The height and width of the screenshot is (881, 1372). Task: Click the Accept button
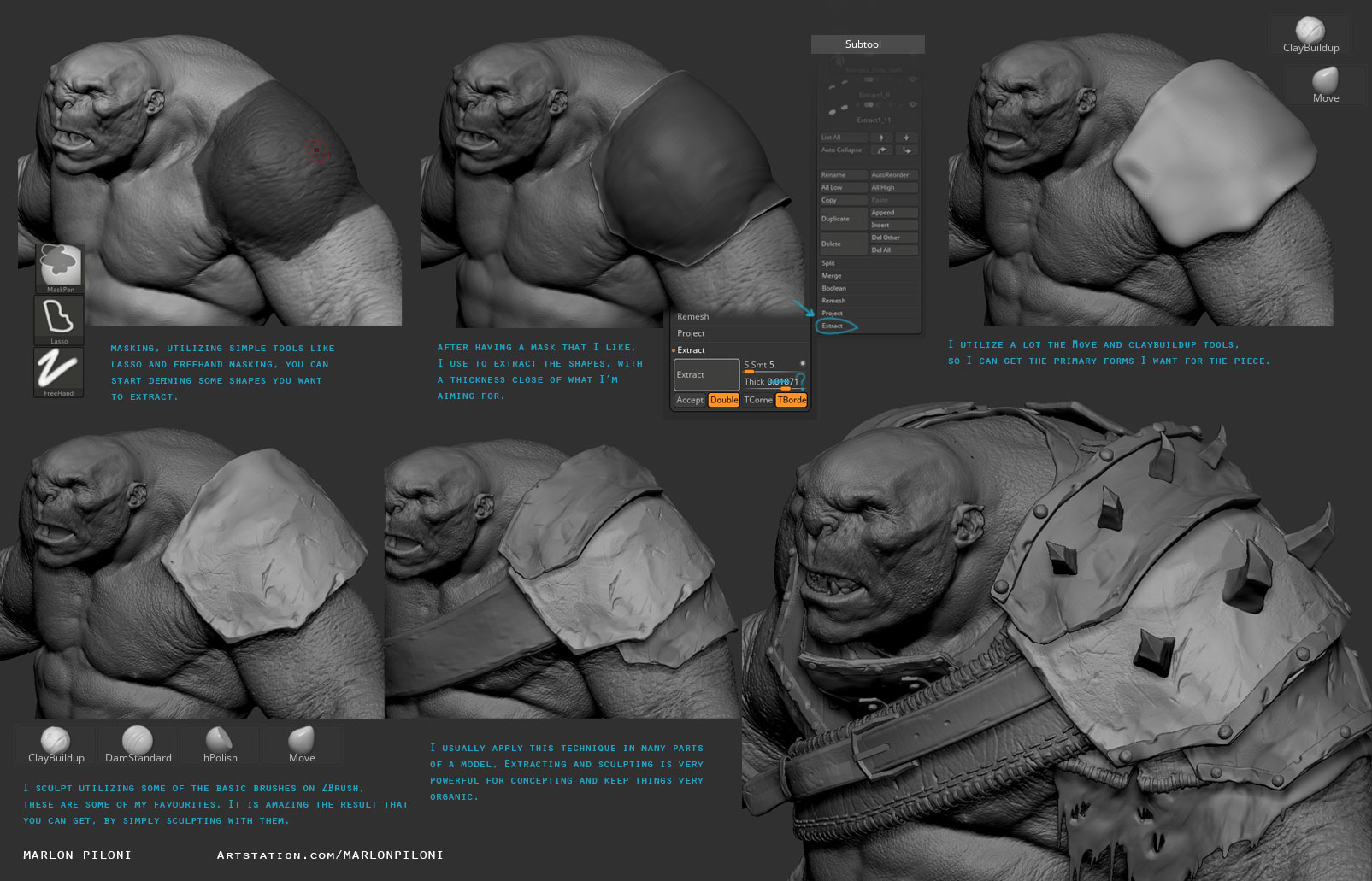tap(690, 400)
